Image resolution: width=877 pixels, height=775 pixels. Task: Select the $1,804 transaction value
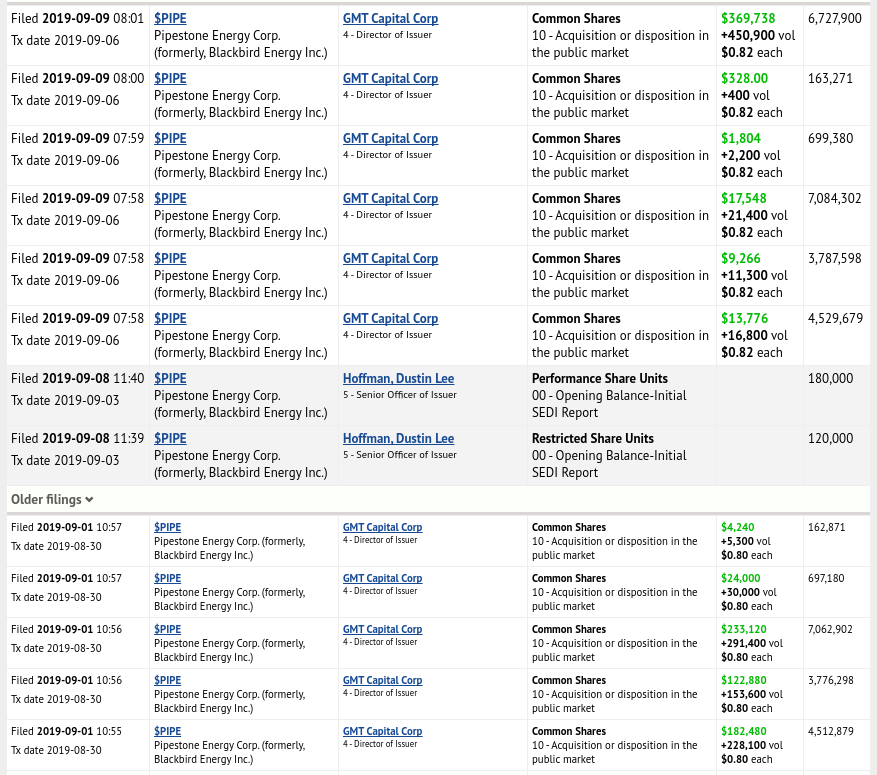[741, 138]
